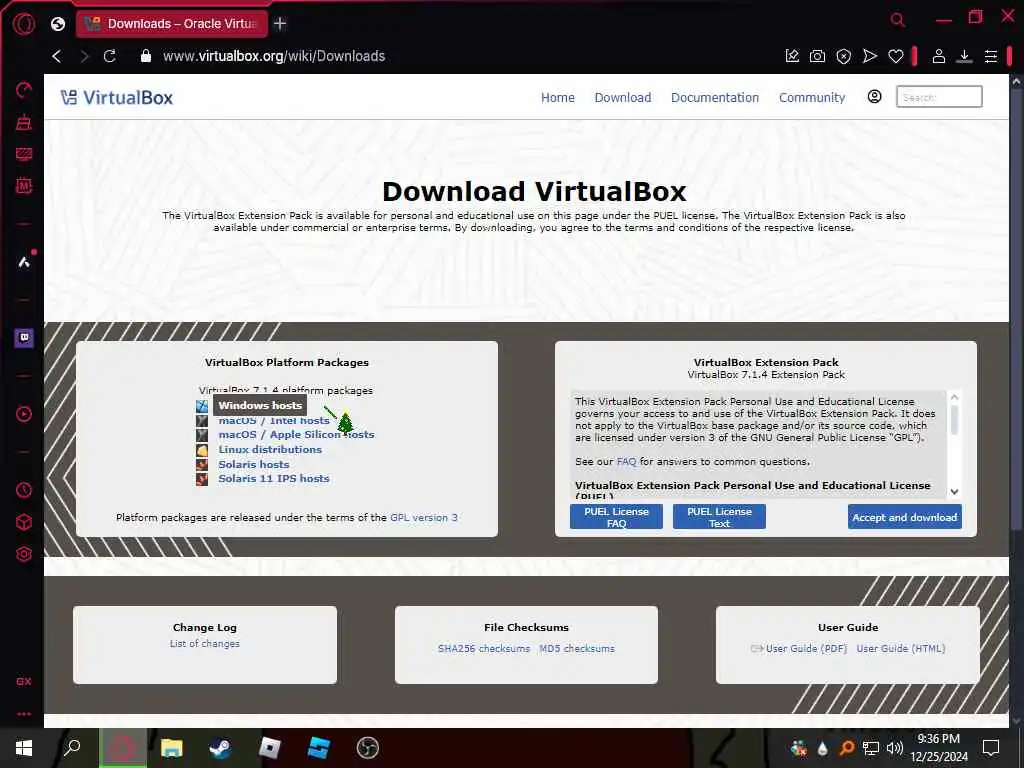Image resolution: width=1024 pixels, height=768 pixels.
Task: Open the Documentation navigation item
Action: 714,97
